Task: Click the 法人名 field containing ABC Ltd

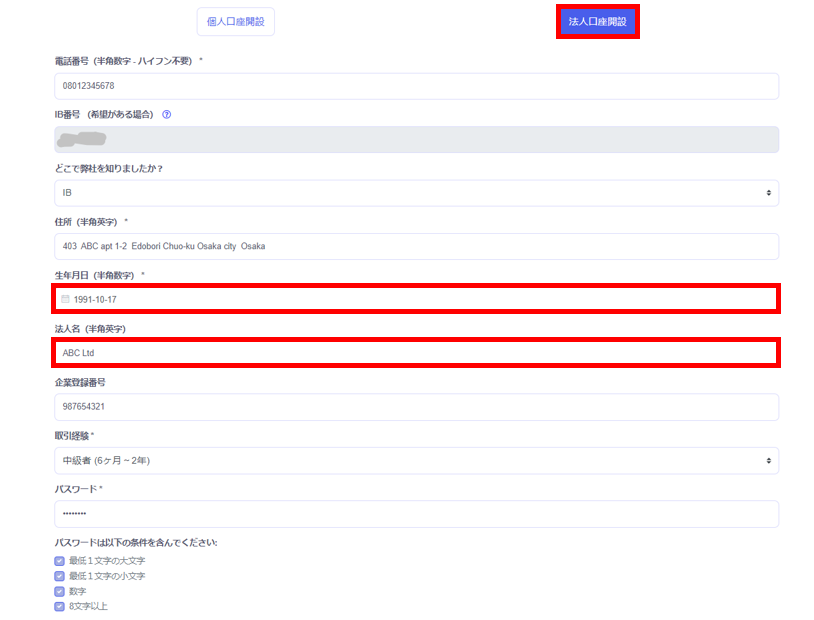Action: [416, 353]
